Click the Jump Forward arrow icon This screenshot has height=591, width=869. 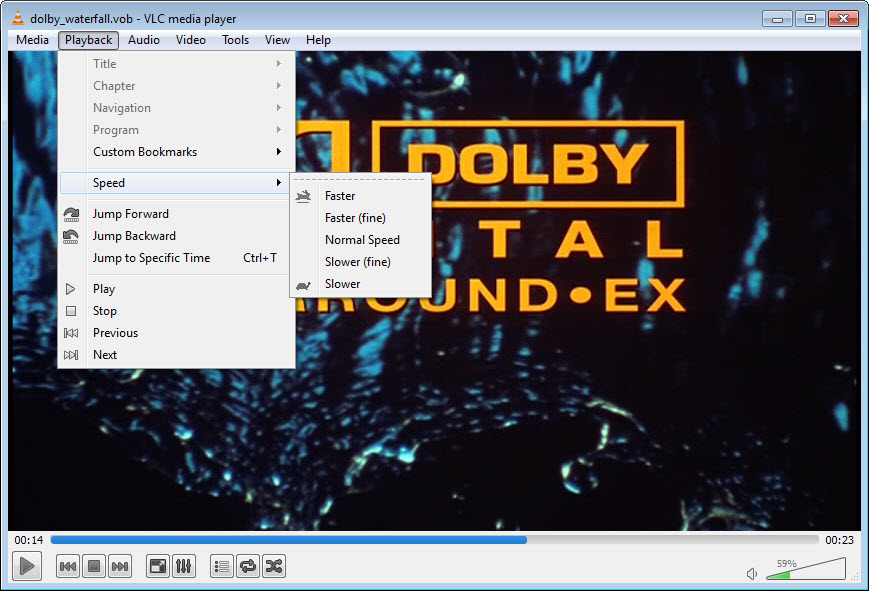coord(71,214)
